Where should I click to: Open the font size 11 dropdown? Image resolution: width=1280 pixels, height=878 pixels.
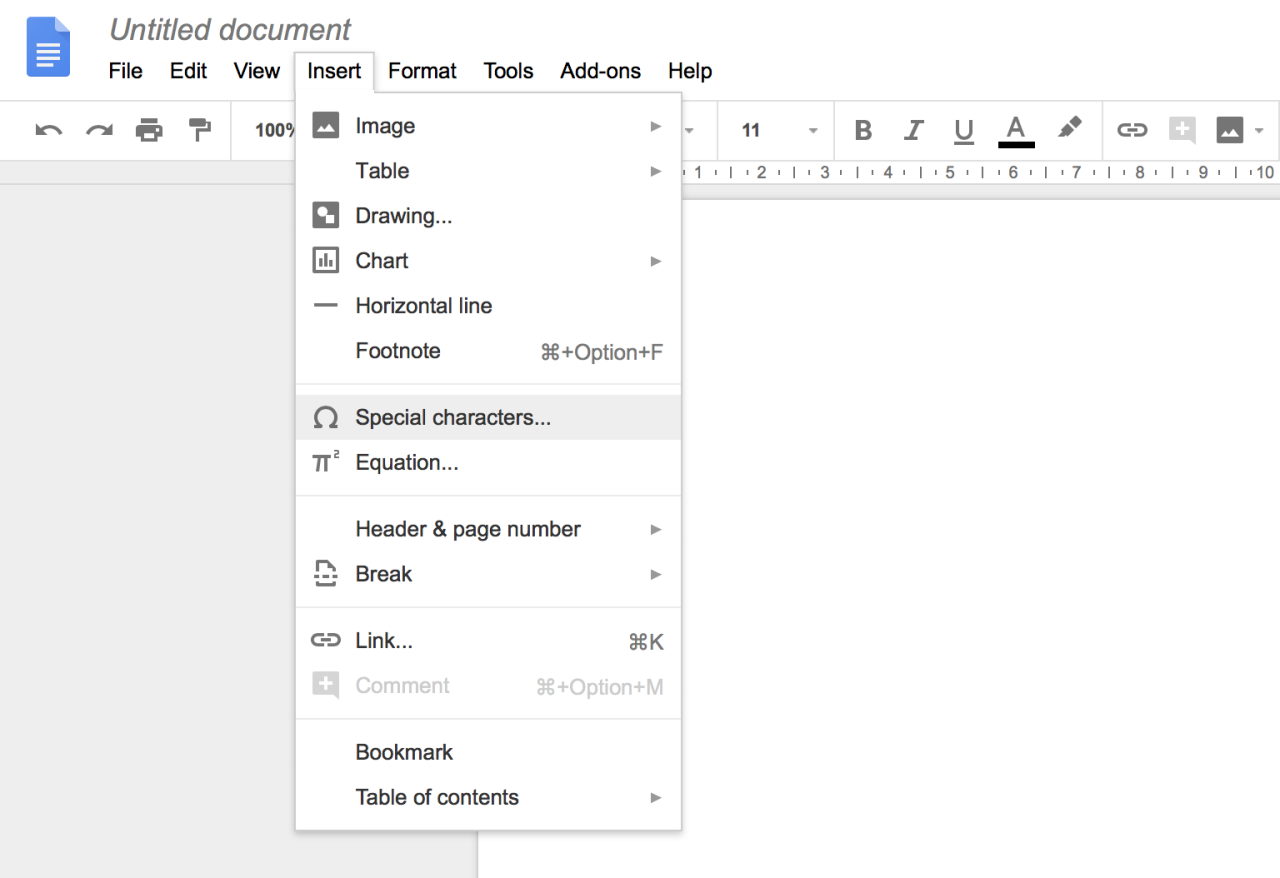click(778, 130)
